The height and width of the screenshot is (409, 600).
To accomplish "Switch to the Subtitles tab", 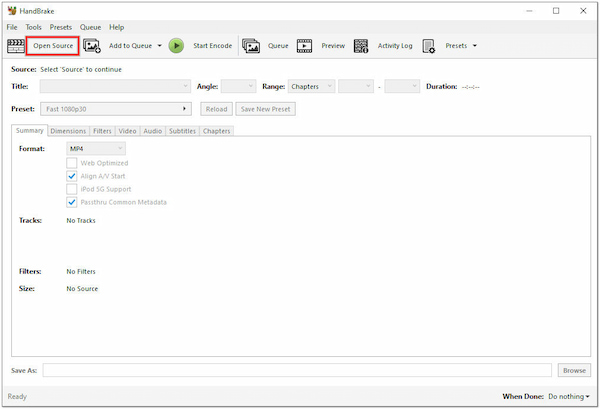I will 183,131.
